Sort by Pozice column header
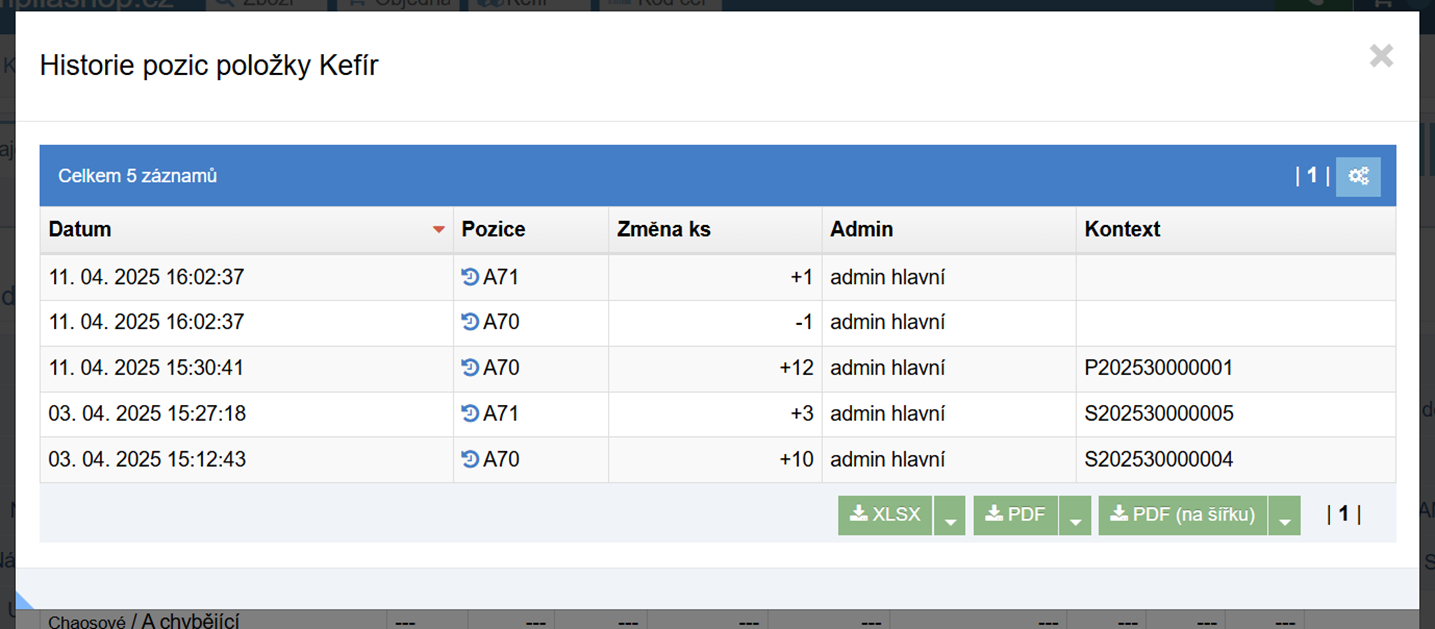 click(x=493, y=229)
